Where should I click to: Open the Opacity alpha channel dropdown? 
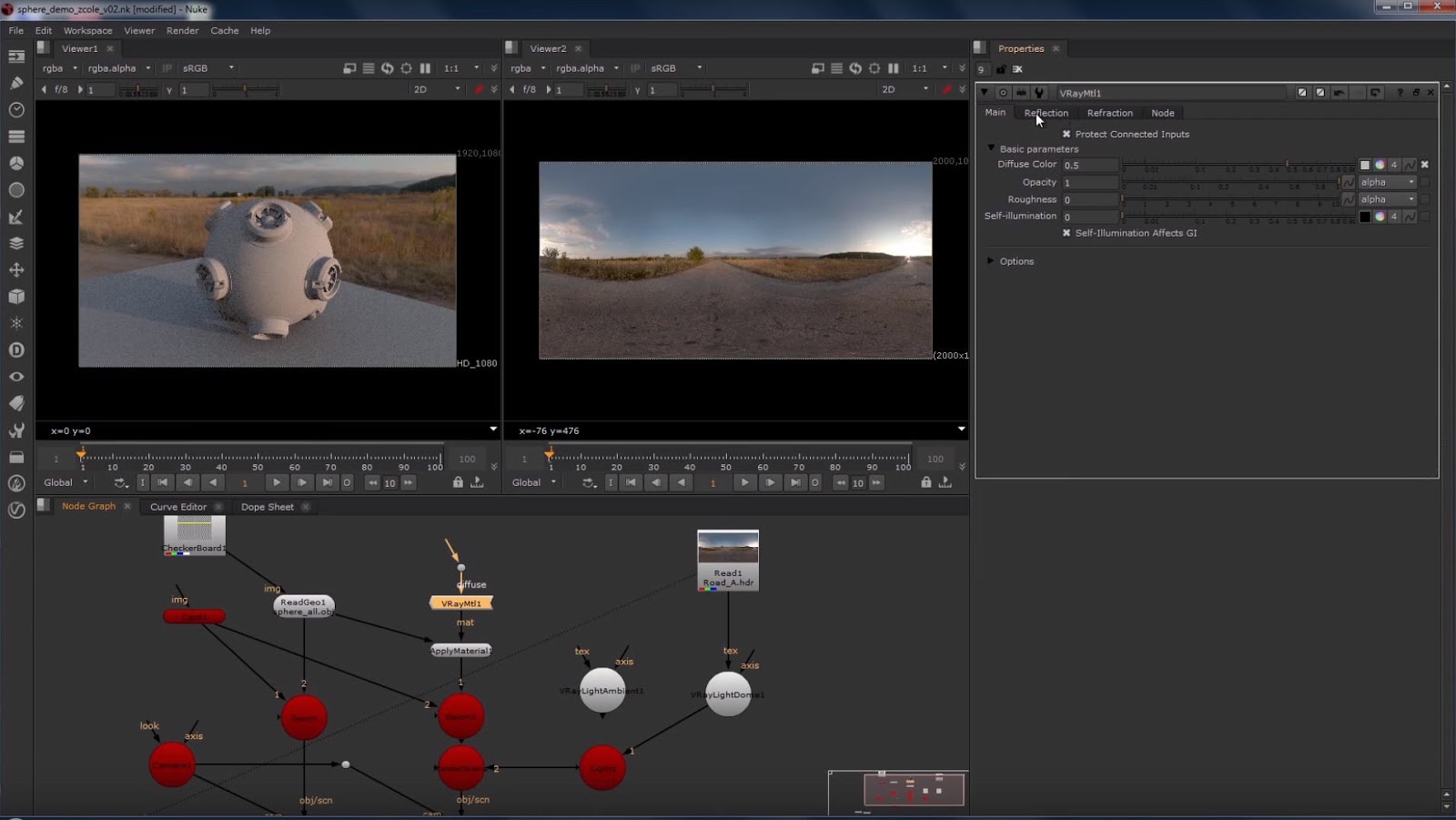pyautogui.click(x=1387, y=182)
